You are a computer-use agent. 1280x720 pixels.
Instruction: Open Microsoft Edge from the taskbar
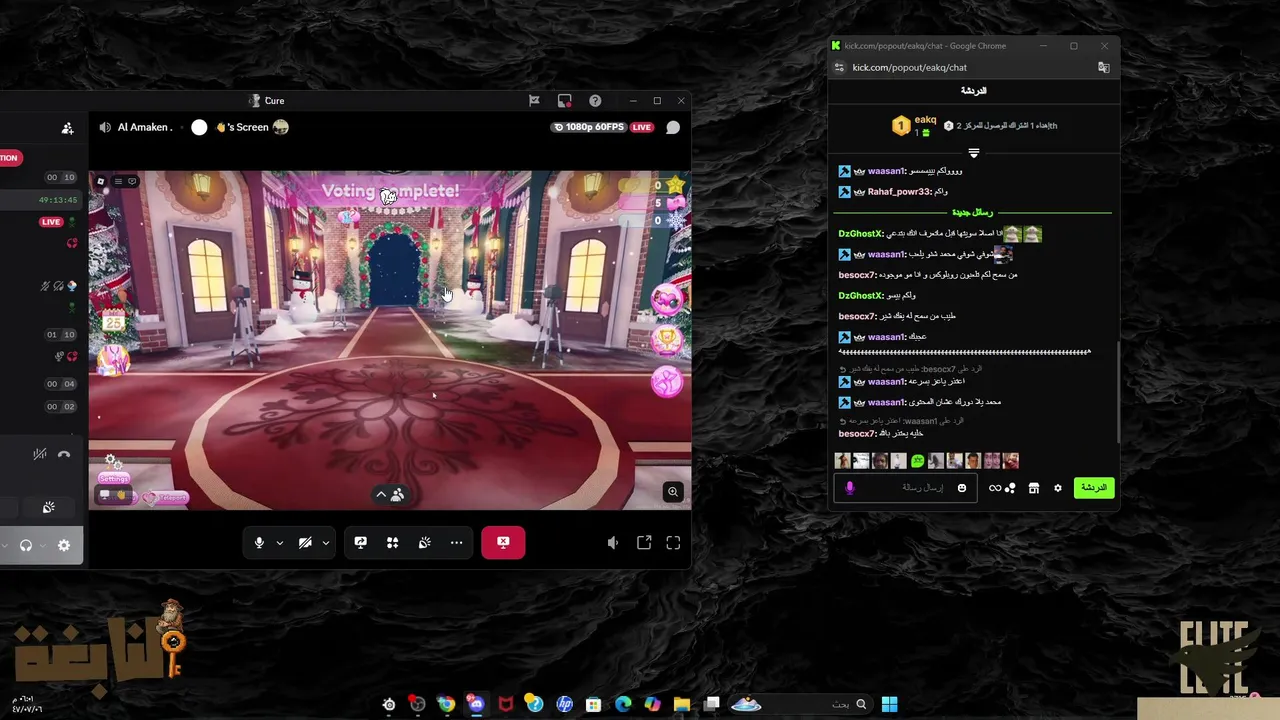[623, 704]
